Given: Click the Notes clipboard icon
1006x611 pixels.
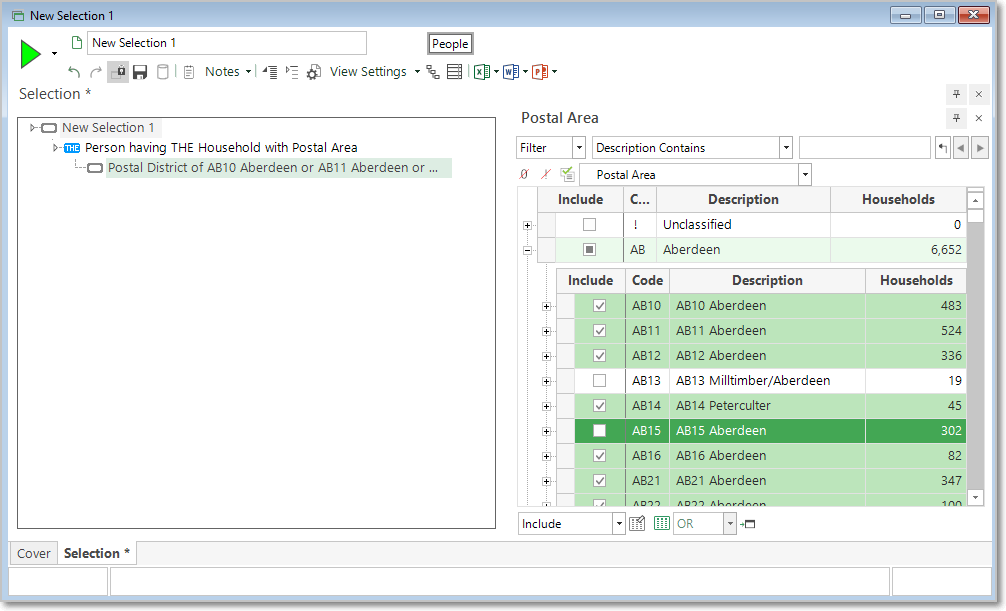Looking at the screenshot, I should point(189,72).
